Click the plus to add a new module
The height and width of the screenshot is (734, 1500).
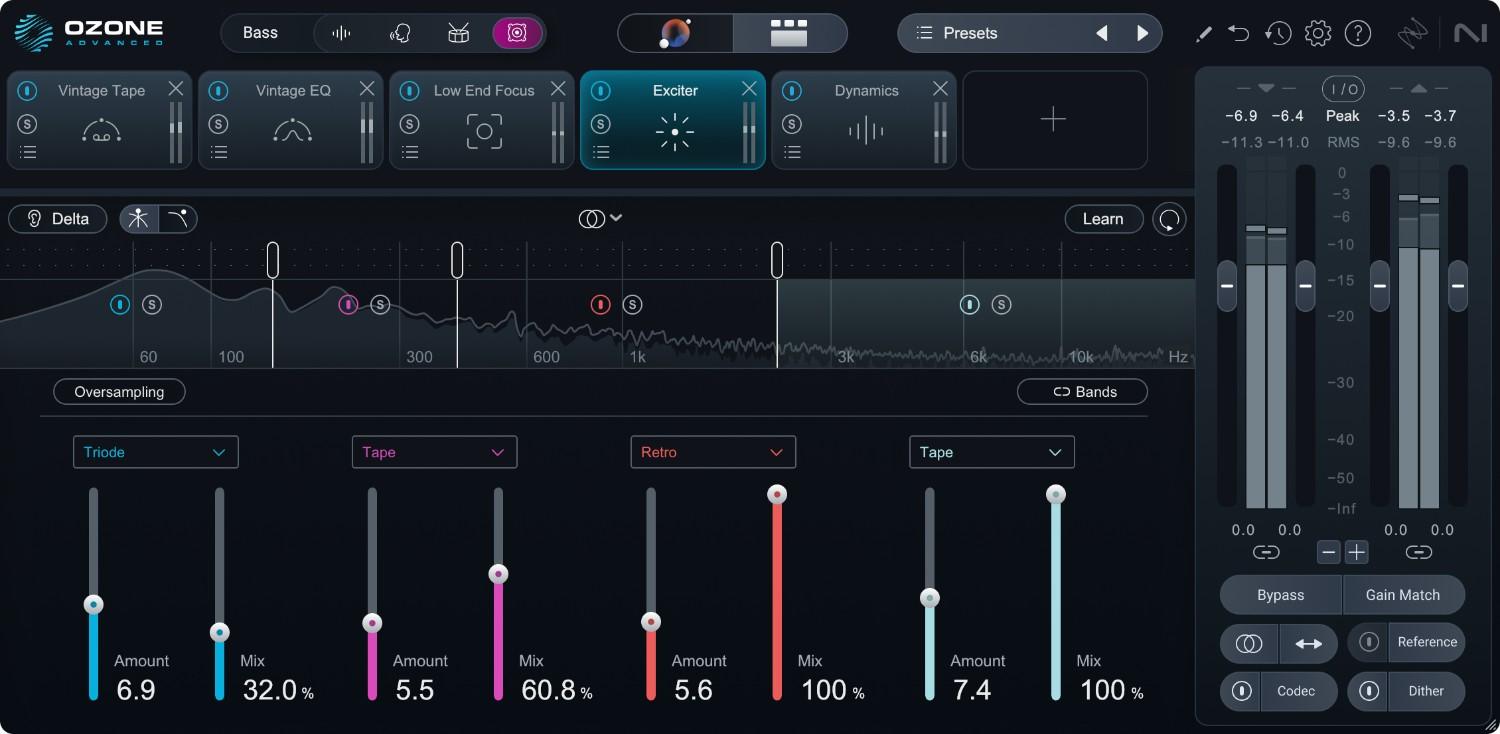pos(1054,119)
